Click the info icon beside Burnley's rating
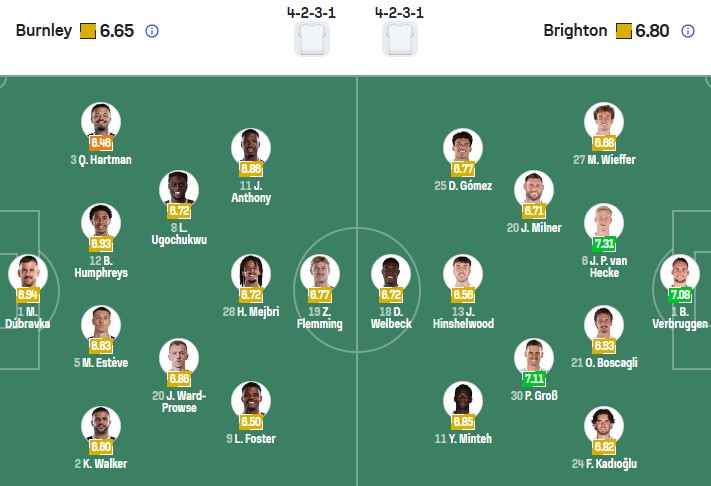The height and width of the screenshot is (486, 711). 152,31
